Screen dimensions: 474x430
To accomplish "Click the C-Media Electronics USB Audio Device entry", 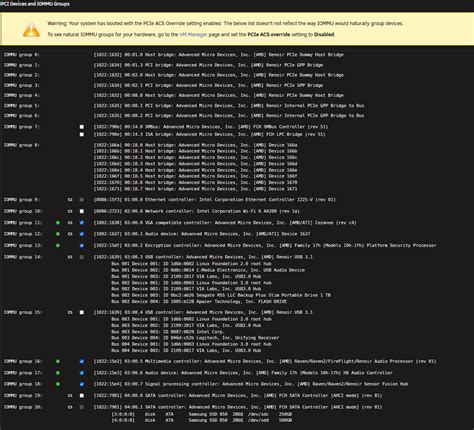I will [208, 270].
